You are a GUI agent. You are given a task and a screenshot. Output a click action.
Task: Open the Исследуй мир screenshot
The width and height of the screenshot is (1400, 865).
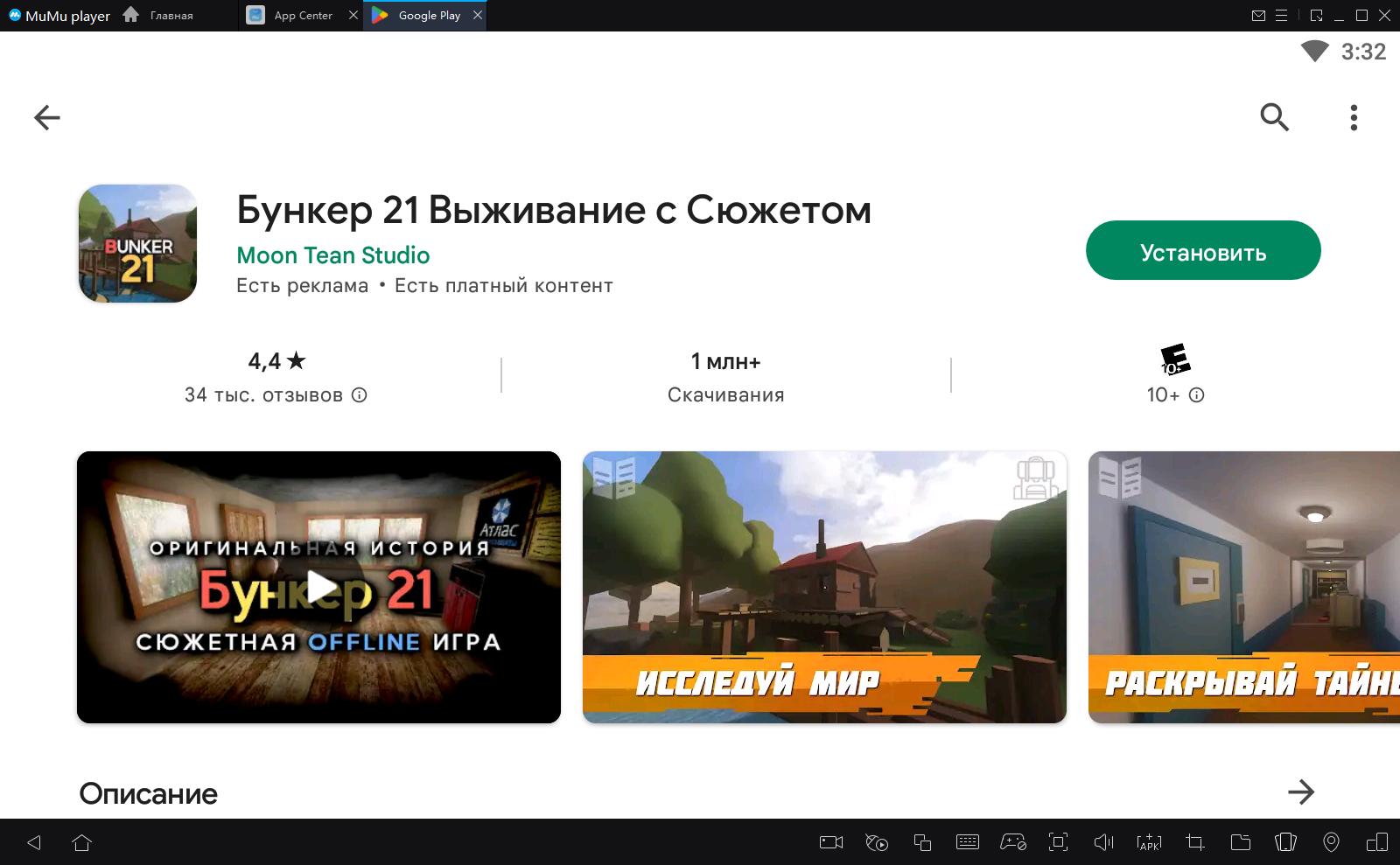pos(824,588)
